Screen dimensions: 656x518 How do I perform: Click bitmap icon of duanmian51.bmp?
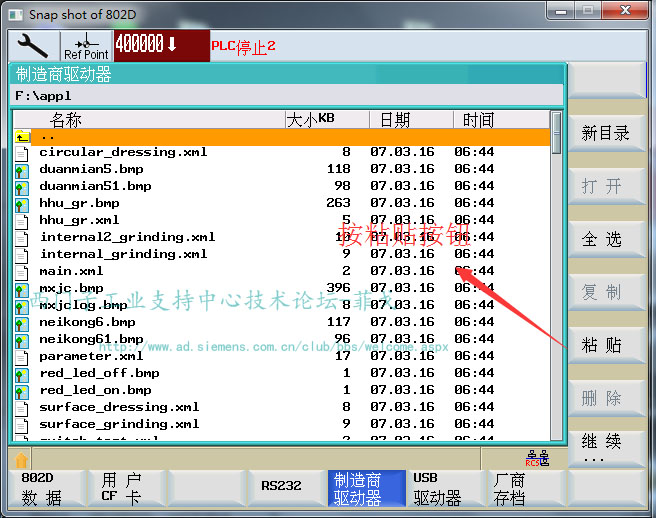tap(22, 188)
